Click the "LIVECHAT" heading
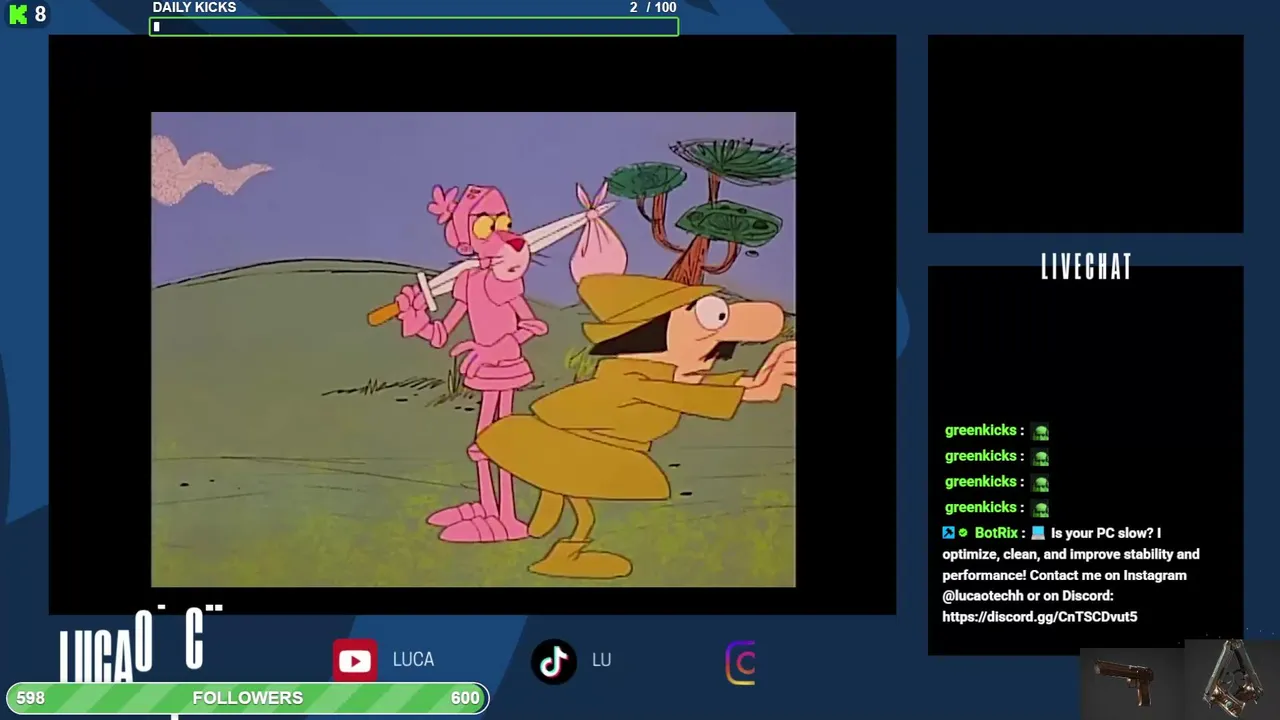Screen dimensions: 1280x720 tap(1086, 267)
